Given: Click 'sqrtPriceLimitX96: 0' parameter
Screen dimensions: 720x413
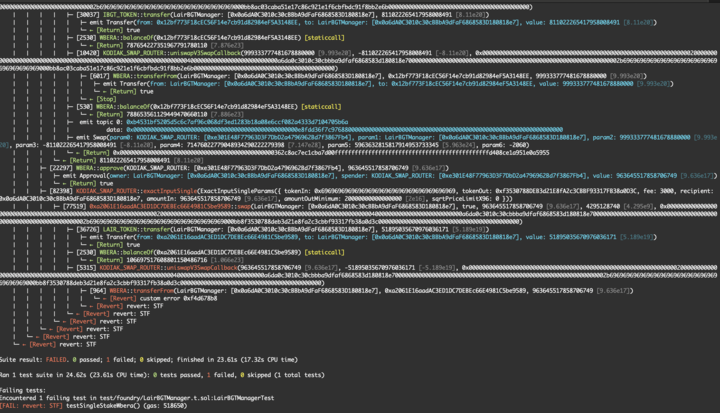Looking at the screenshot, I should (x=467, y=198).
